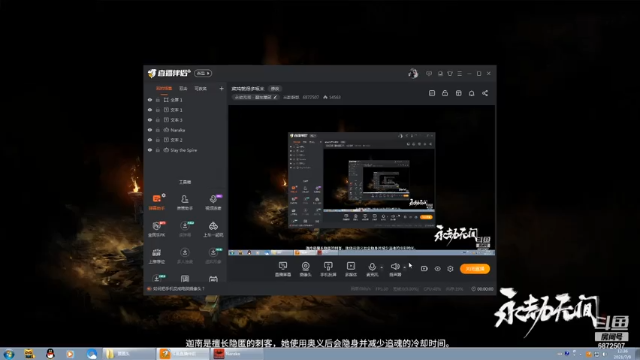Toggle visibility of Slay the Spire source
The image size is (640, 360).
[x=150, y=150]
